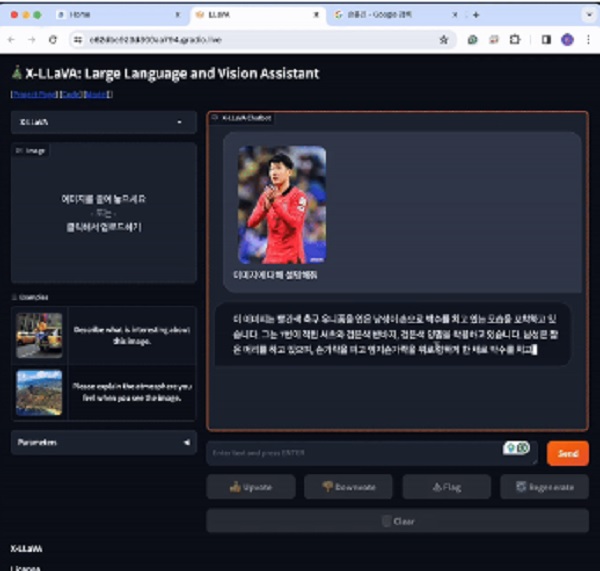Click the browser back arrow
Screen dimensions: 600x571
[x=11, y=39]
